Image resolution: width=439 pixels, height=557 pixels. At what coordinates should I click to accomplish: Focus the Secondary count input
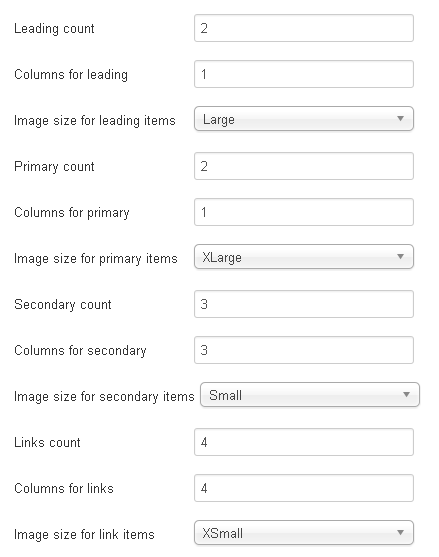pyautogui.click(x=304, y=304)
